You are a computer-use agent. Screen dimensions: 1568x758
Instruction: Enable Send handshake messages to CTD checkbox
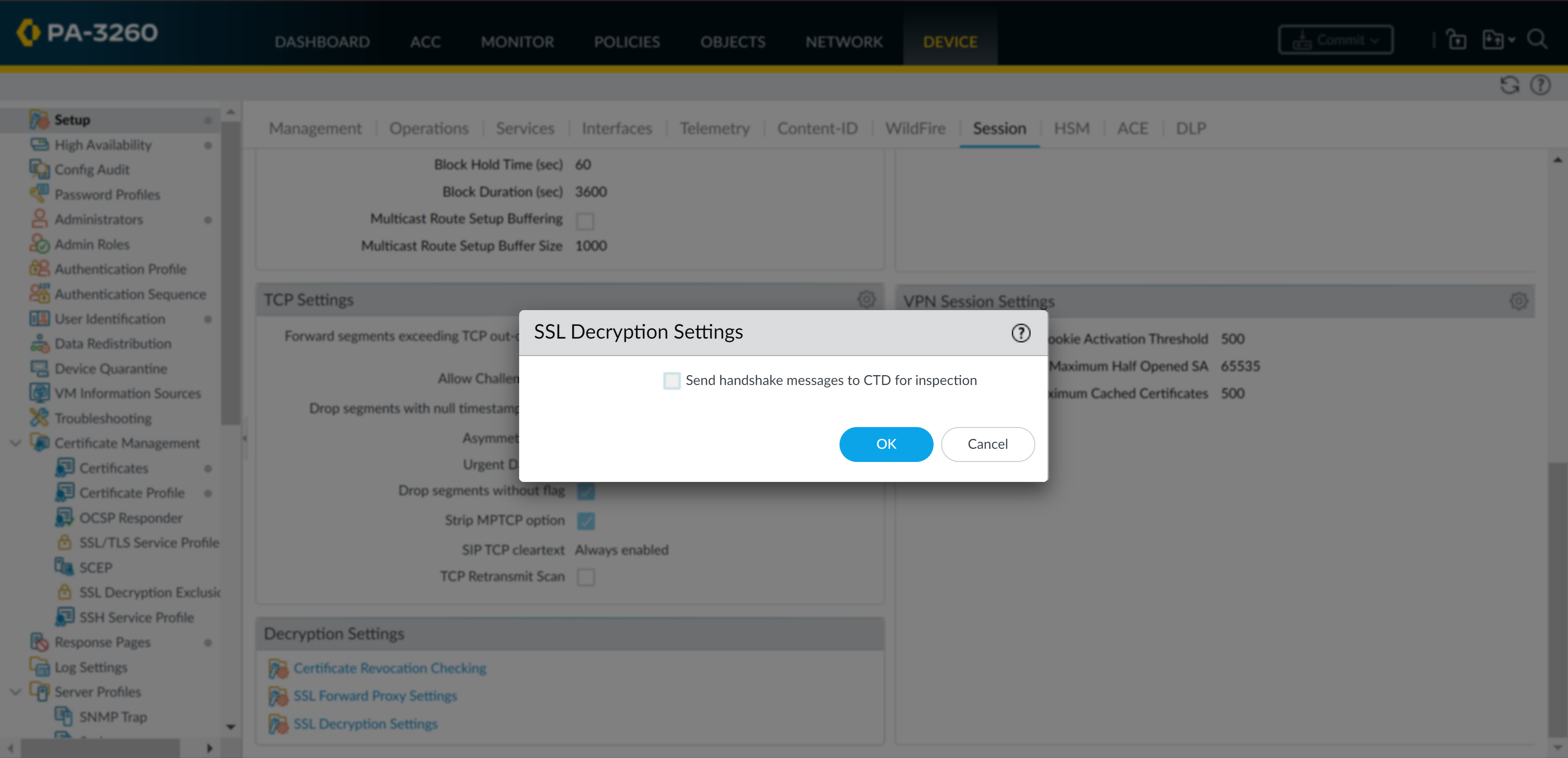(671, 381)
